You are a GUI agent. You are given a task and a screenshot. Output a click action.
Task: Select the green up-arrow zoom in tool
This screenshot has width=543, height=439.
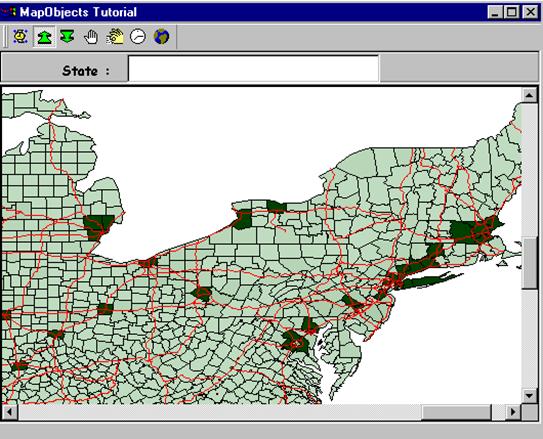pos(44,36)
